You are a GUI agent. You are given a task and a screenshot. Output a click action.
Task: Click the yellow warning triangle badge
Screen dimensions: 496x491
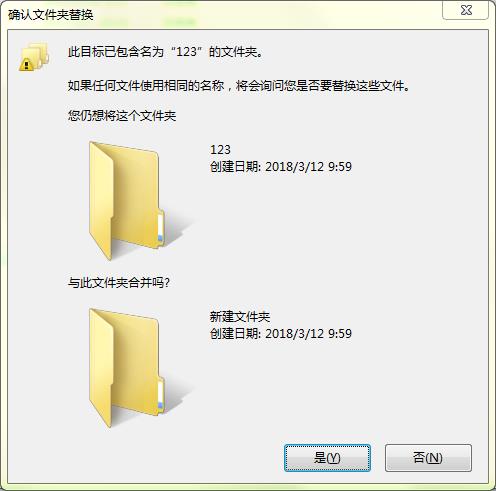26,64
